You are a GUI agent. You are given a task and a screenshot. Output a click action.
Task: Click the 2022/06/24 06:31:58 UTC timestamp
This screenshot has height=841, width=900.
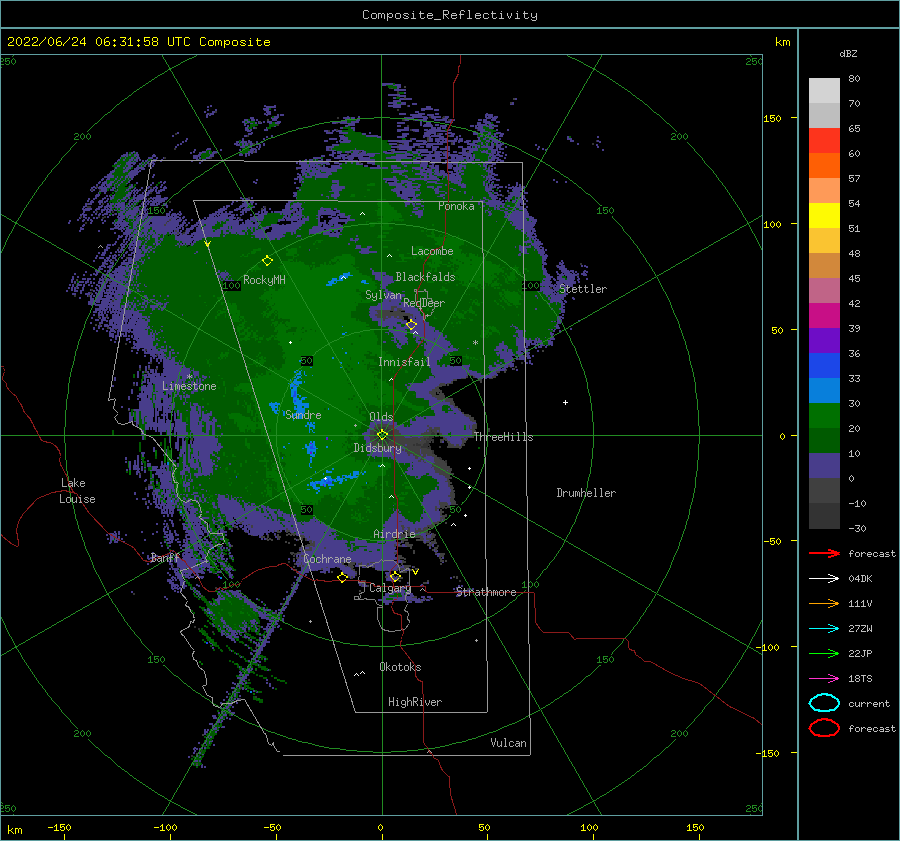(99, 42)
